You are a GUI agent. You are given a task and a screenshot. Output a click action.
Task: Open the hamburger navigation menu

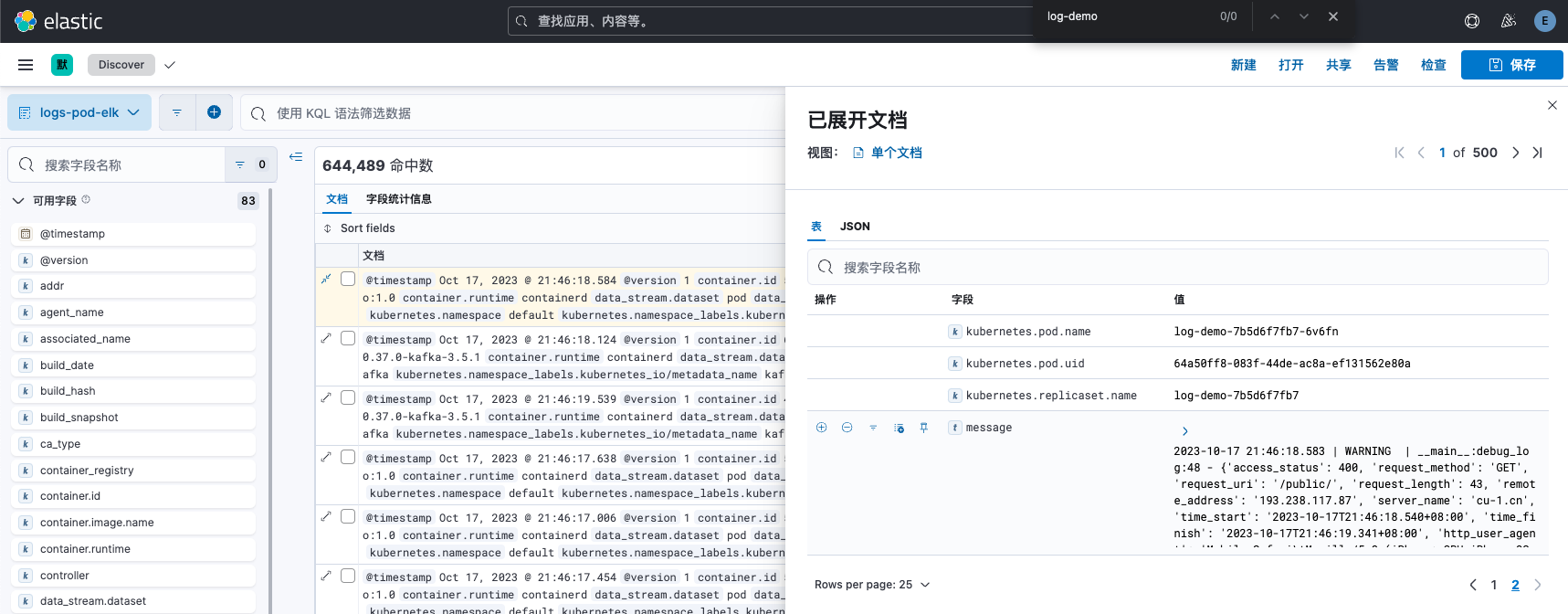click(26, 65)
